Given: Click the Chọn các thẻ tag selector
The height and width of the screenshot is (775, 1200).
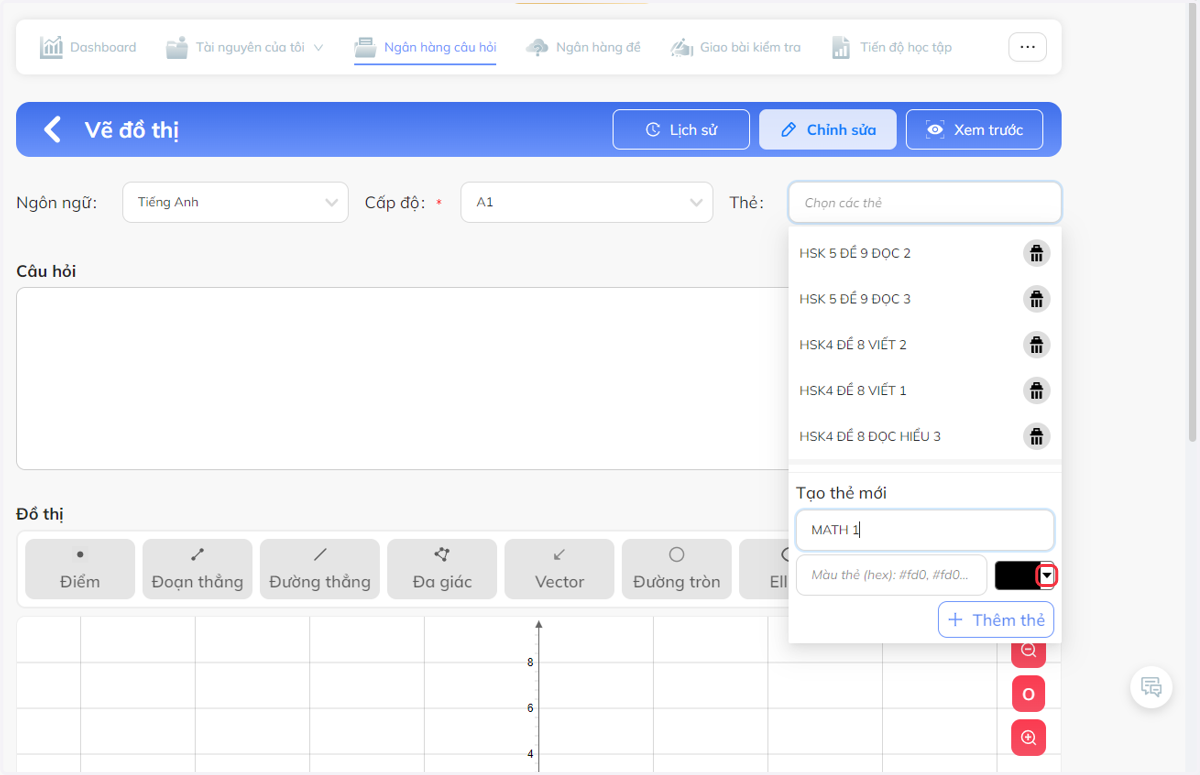Looking at the screenshot, I should pyautogui.click(x=925, y=202).
